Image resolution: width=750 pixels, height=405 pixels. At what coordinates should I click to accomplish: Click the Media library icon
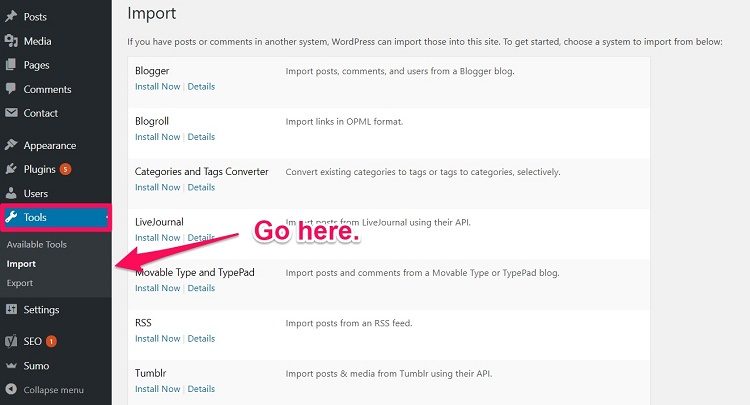click(11, 41)
